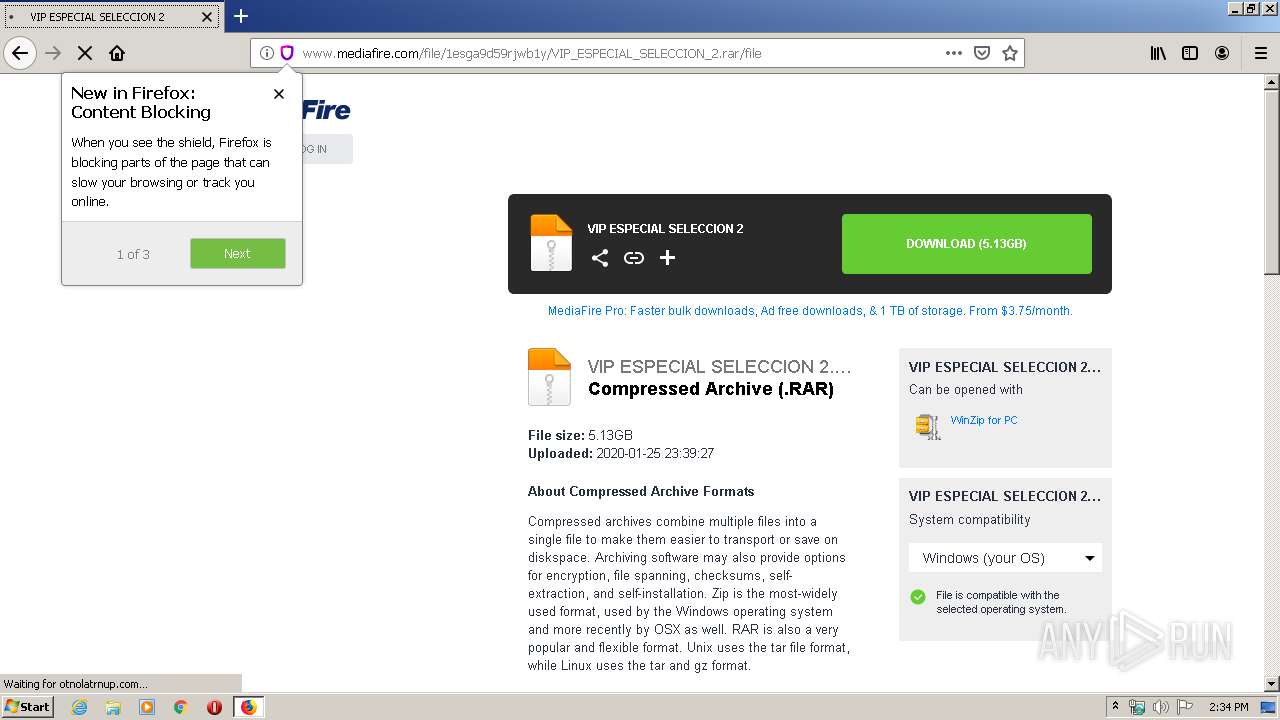The width and height of the screenshot is (1280, 720).
Task: Expand the Windows (your OS) dropdown
Action: click(1006, 558)
